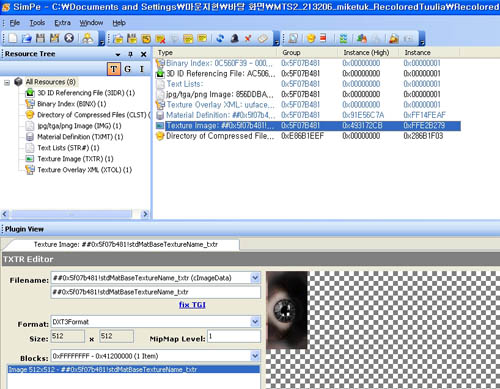The width and height of the screenshot is (500, 389).
Task: Click the New package toolbar icon
Action: click(x=12, y=38)
